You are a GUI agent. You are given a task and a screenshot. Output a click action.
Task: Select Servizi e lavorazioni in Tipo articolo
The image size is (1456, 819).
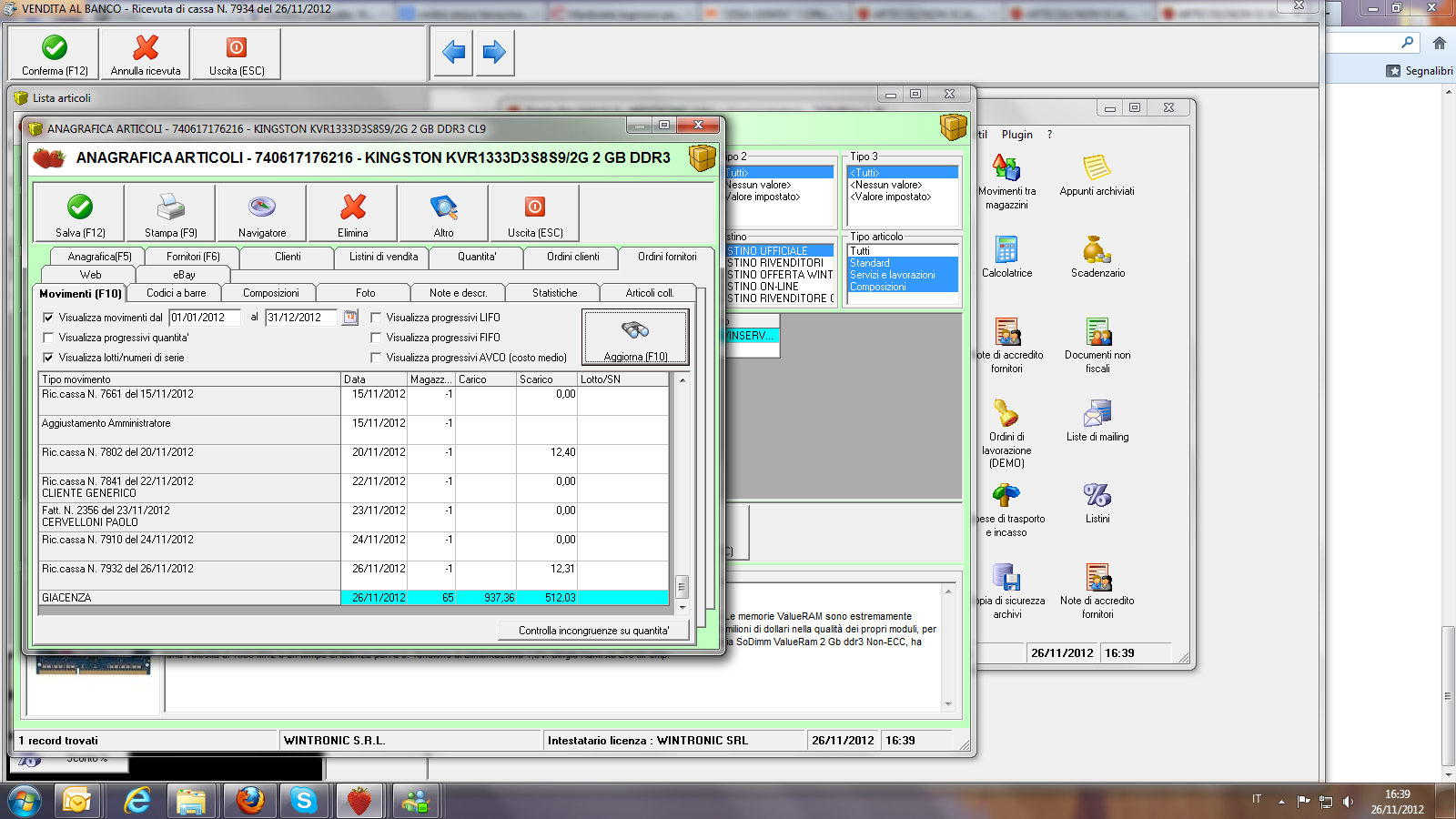tap(903, 275)
